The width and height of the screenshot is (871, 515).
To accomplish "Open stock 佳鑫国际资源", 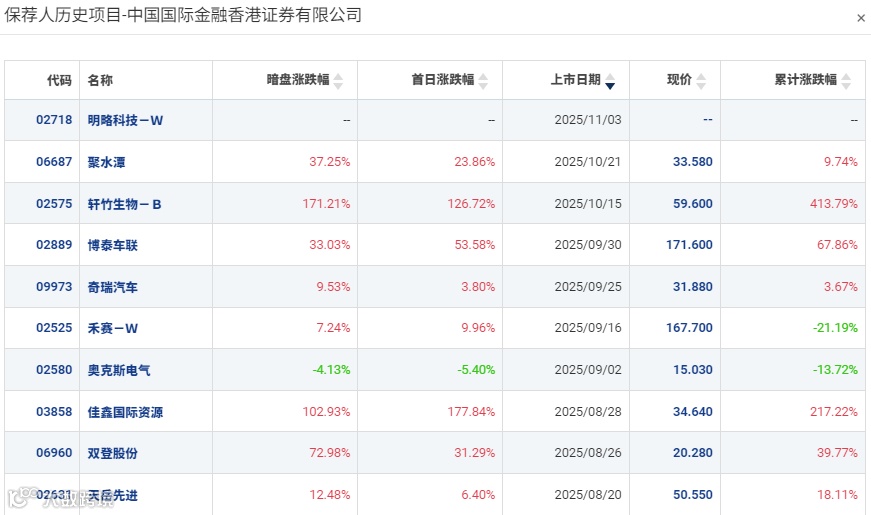I will click(x=125, y=412).
